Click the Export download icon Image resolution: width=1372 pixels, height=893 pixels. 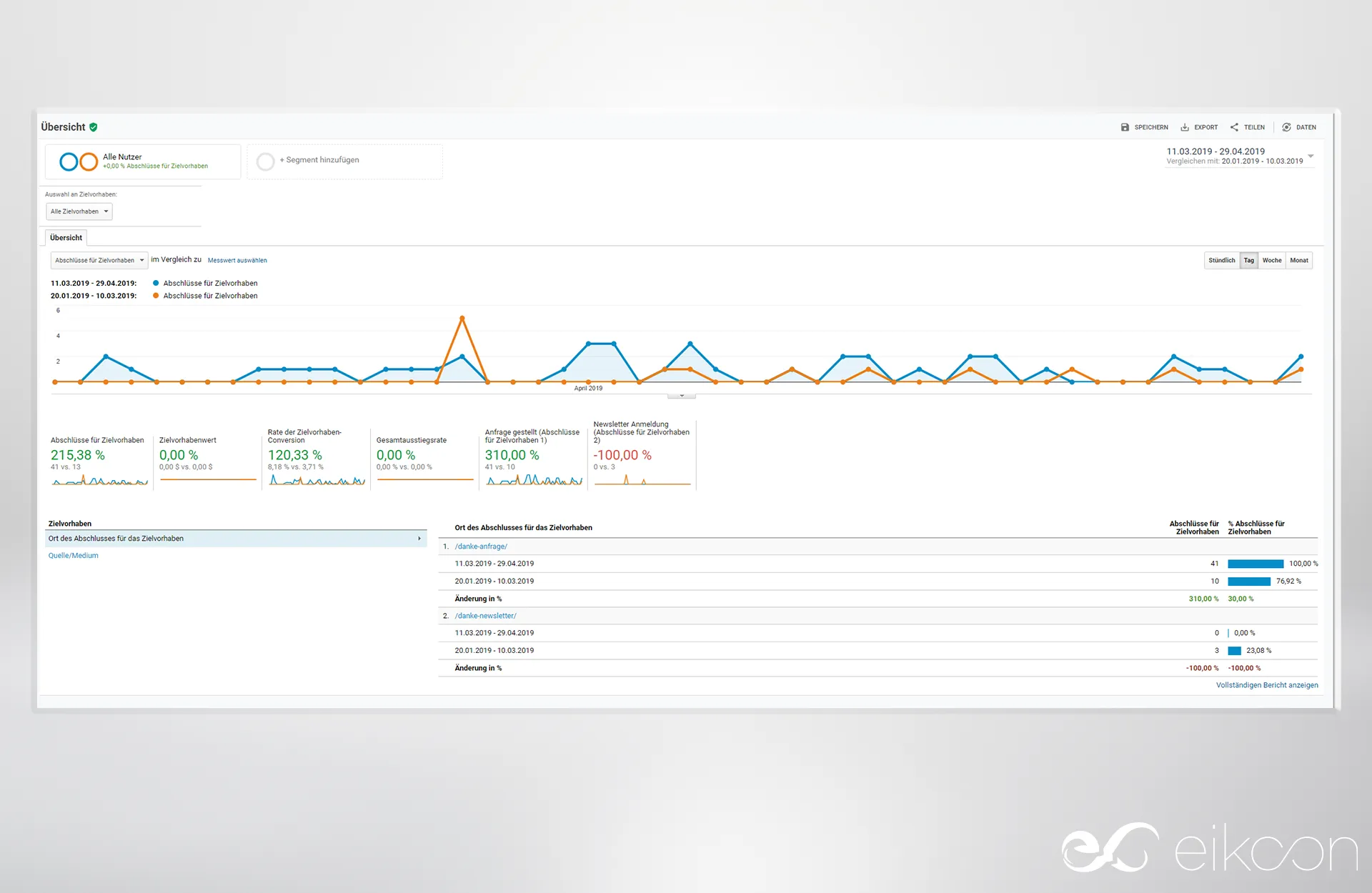1185,127
